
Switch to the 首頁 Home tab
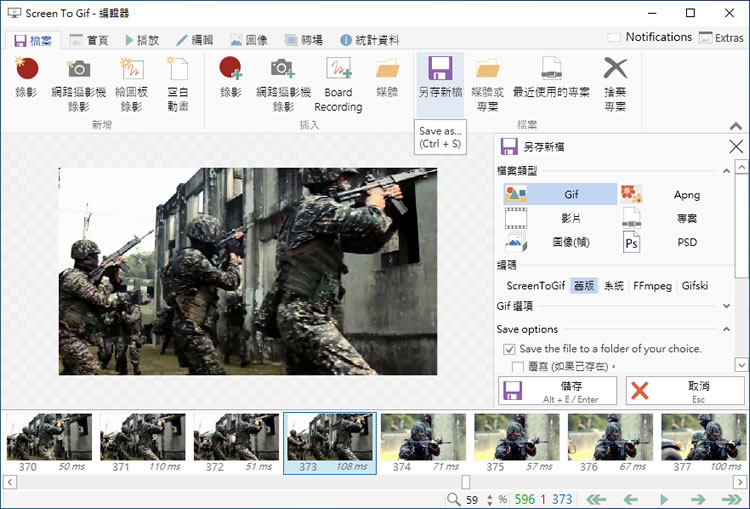[x=88, y=40]
